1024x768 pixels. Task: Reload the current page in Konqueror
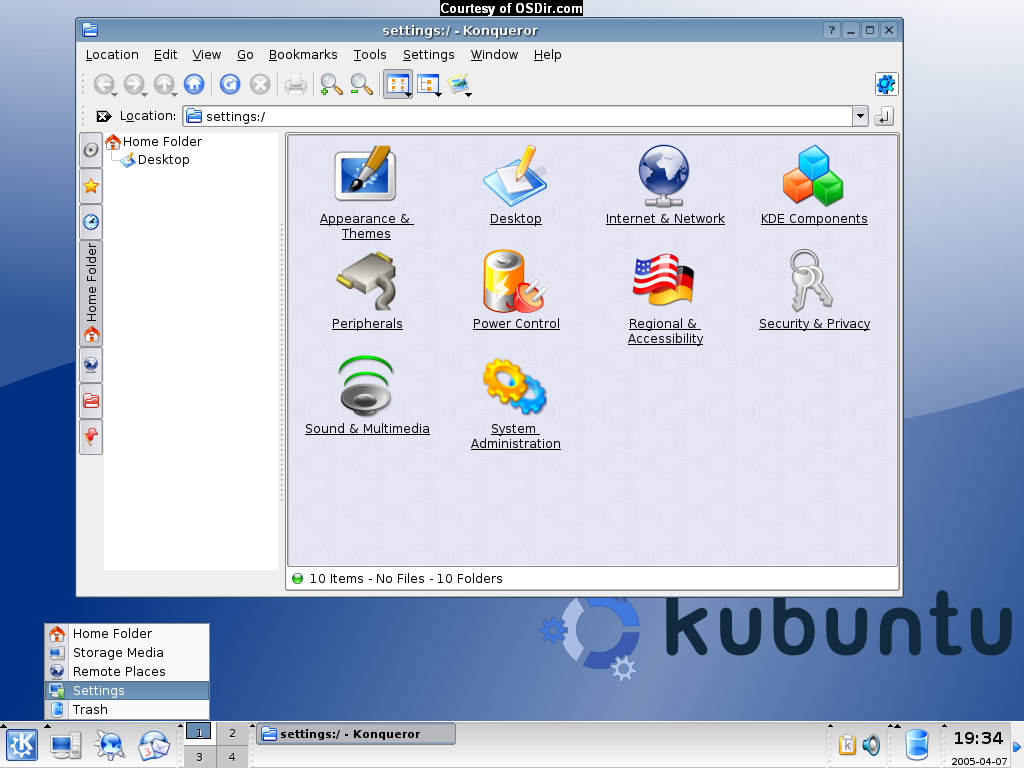[230, 84]
